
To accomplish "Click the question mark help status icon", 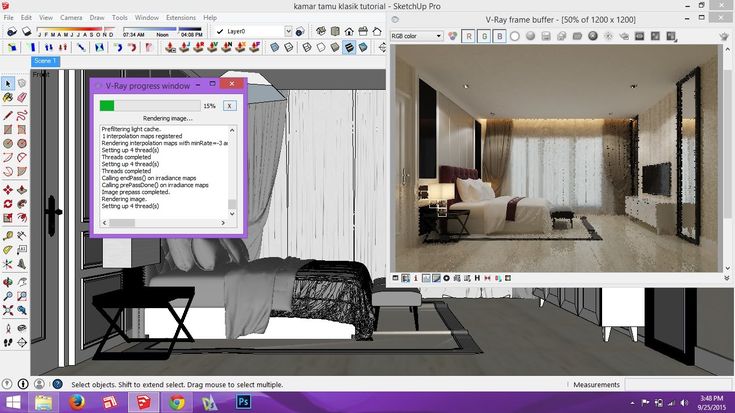I will click(57, 384).
